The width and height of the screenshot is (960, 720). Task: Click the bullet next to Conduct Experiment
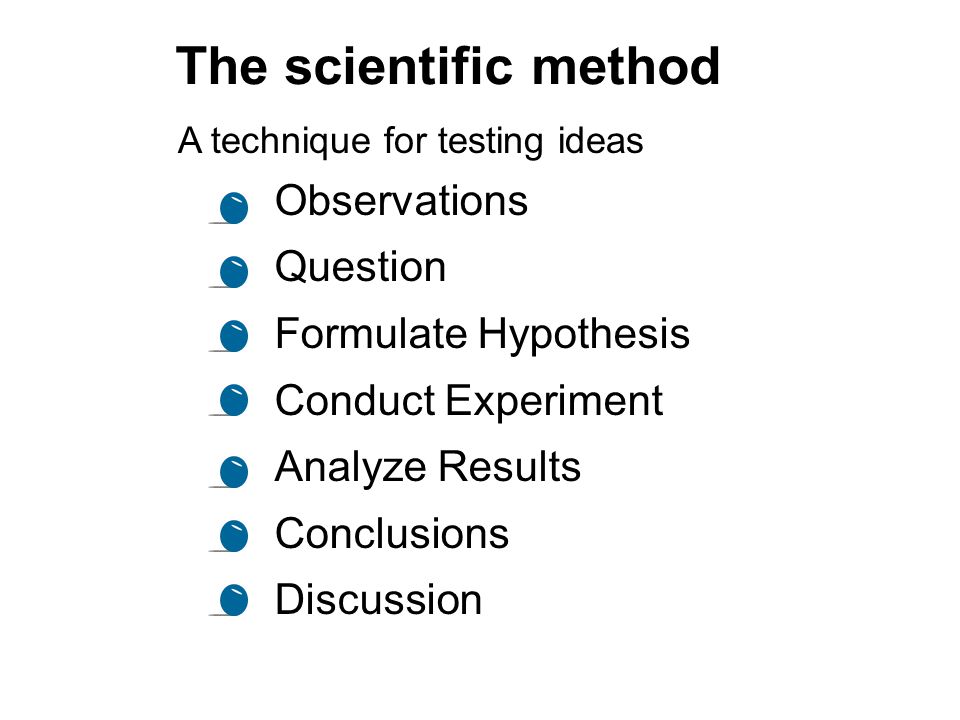pos(233,400)
